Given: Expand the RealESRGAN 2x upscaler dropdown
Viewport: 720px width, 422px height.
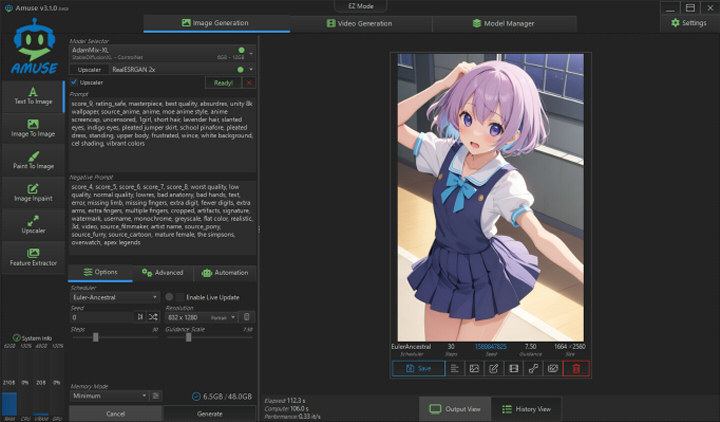Looking at the screenshot, I should coord(251,69).
